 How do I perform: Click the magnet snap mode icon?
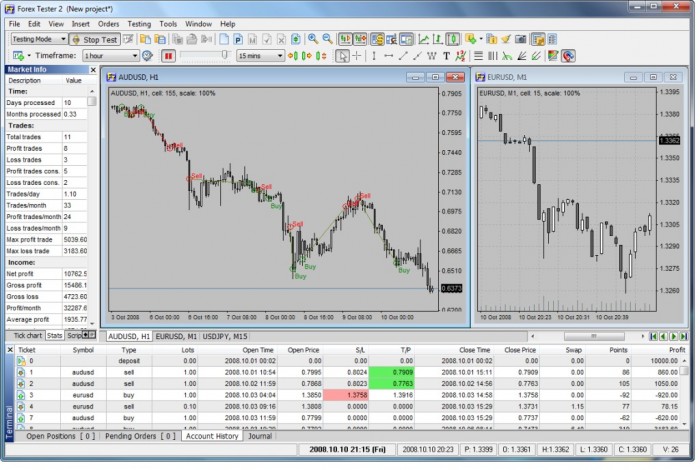click(x=568, y=56)
